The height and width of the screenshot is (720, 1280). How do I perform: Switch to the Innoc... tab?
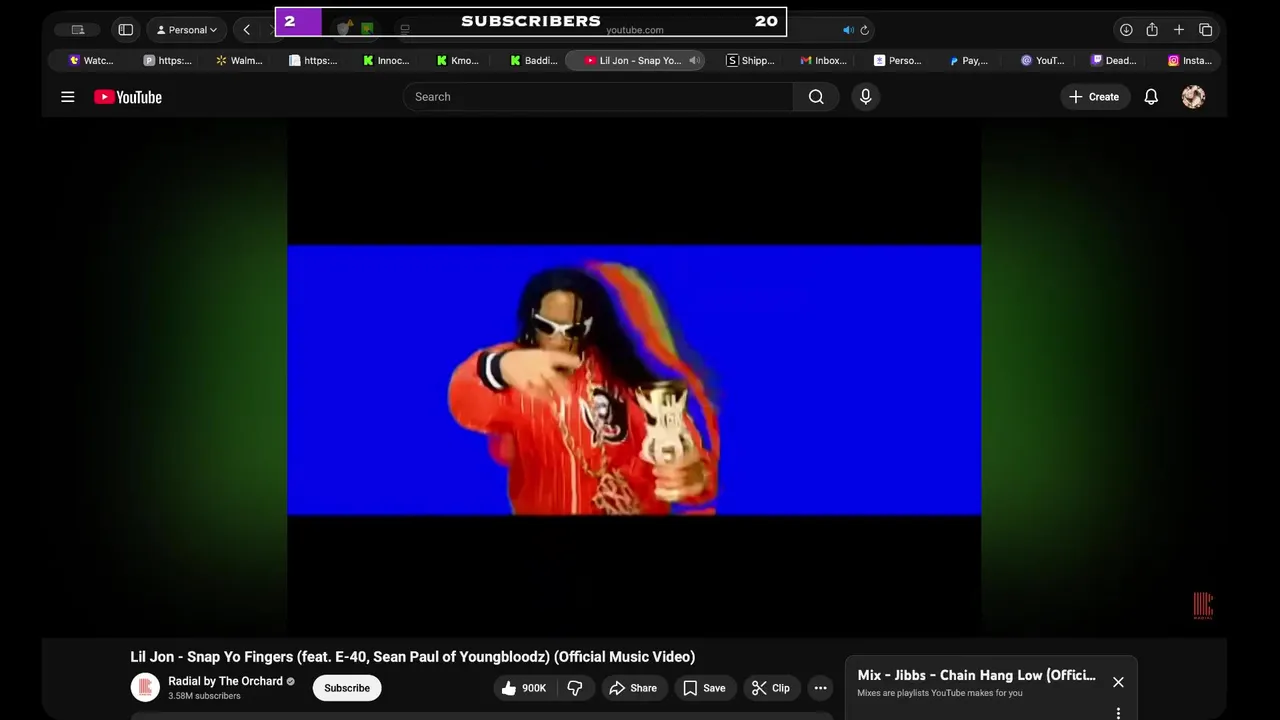point(386,61)
